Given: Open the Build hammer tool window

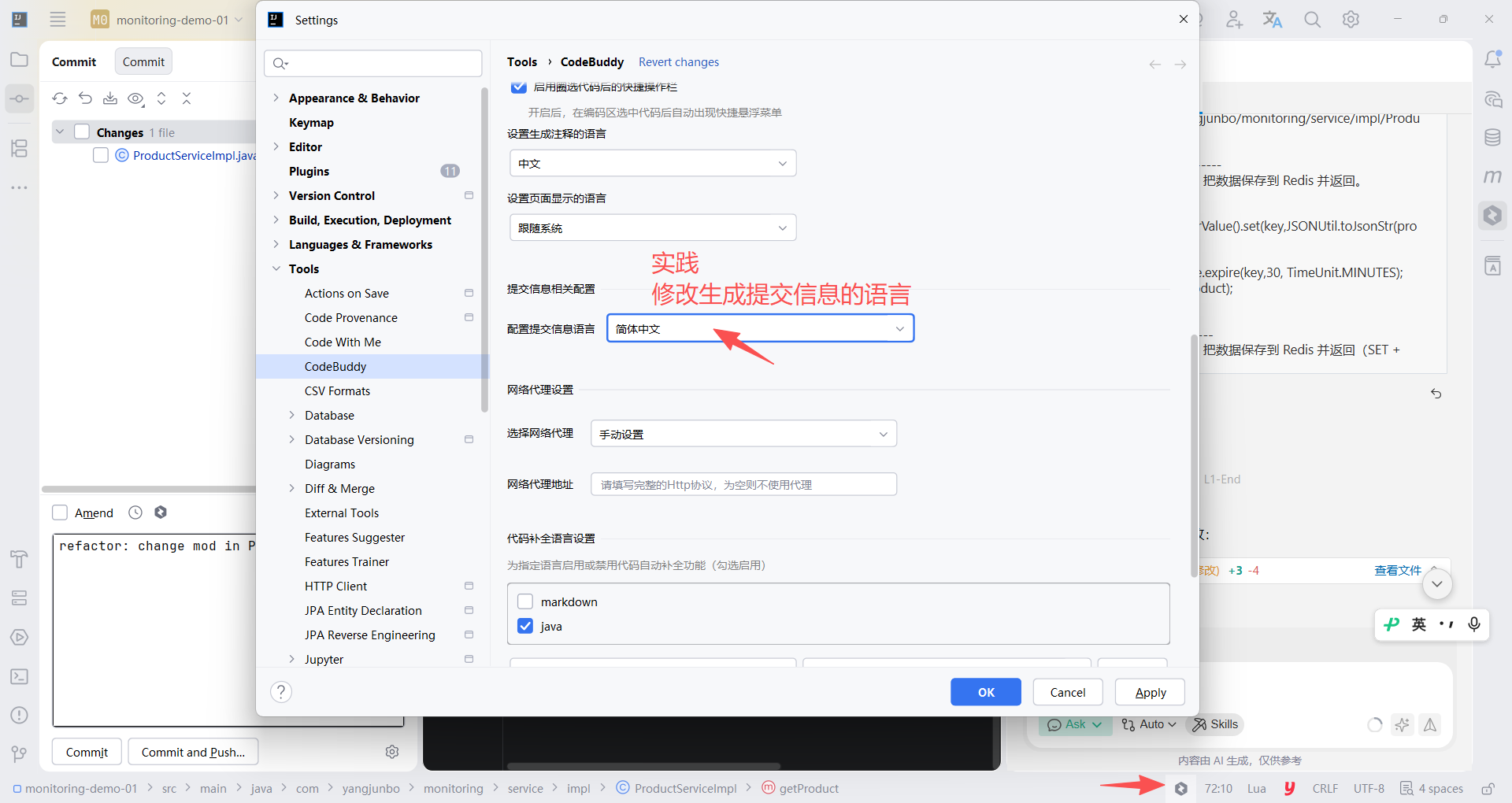Looking at the screenshot, I should pos(19,559).
